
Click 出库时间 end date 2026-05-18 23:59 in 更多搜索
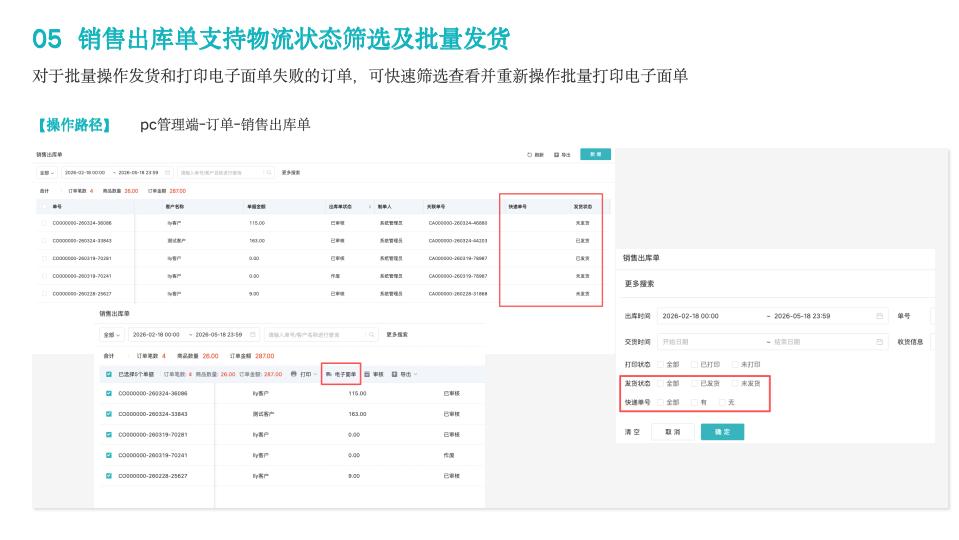pyautogui.click(x=802, y=316)
